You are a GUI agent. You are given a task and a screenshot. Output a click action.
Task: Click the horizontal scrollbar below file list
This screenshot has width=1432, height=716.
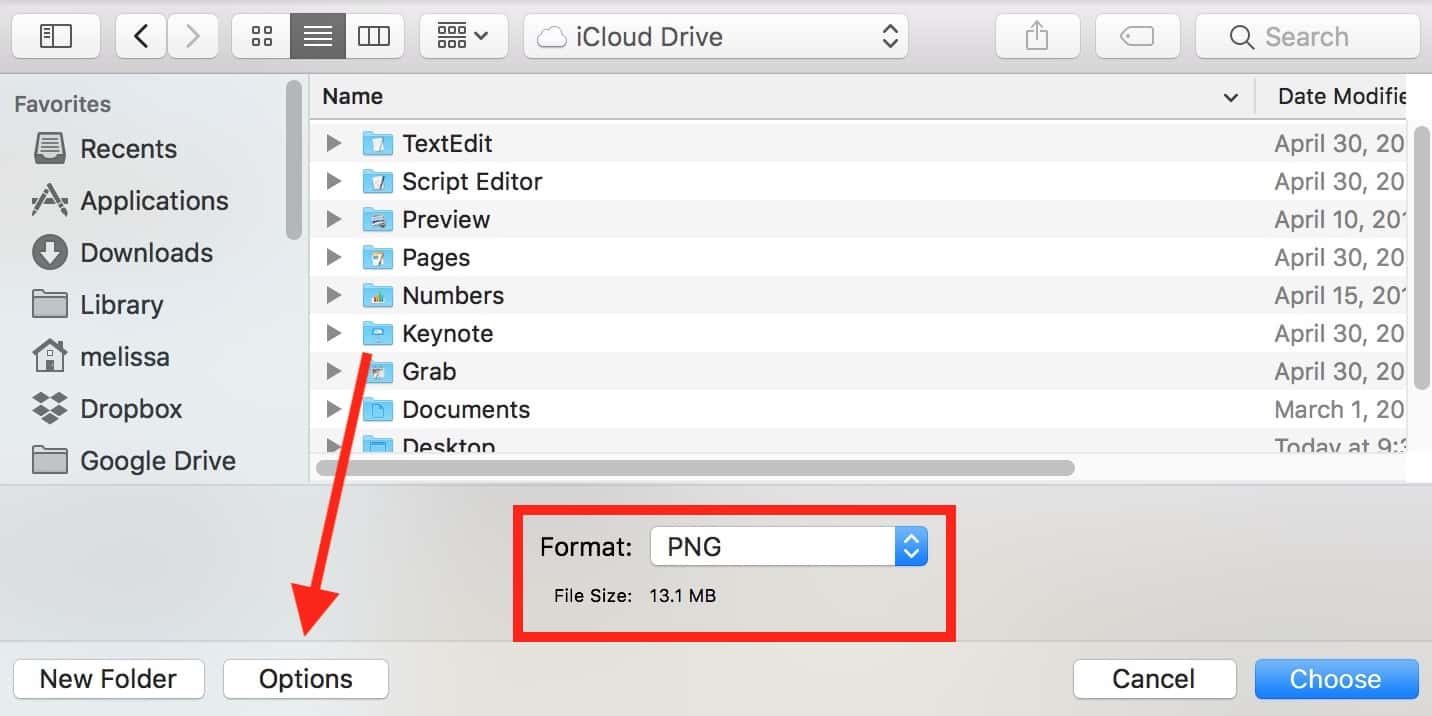(x=695, y=467)
